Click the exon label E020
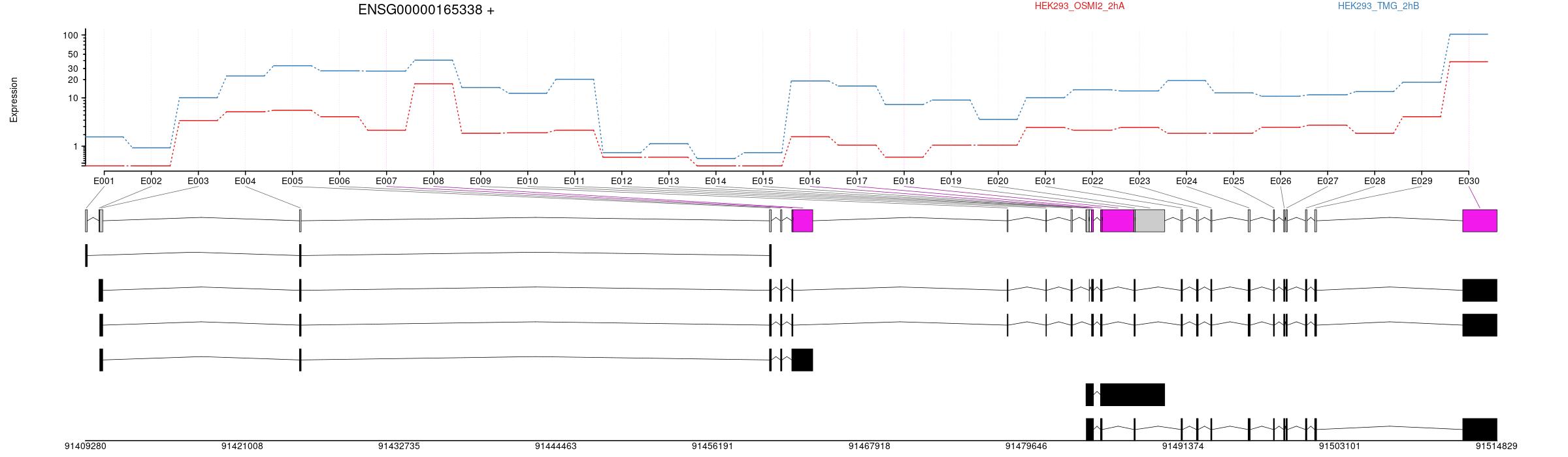The height and width of the screenshot is (457, 1568). [x=998, y=181]
